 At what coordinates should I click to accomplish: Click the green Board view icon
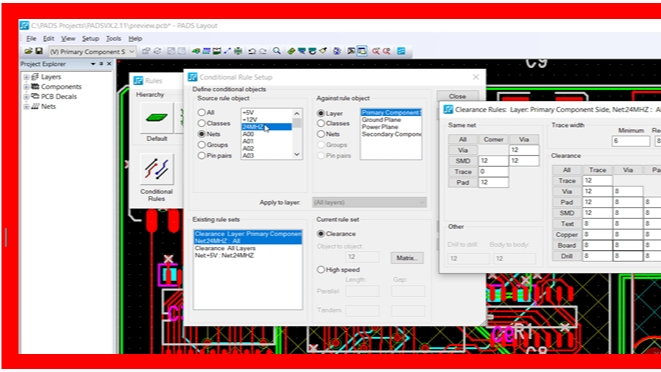pos(291,51)
